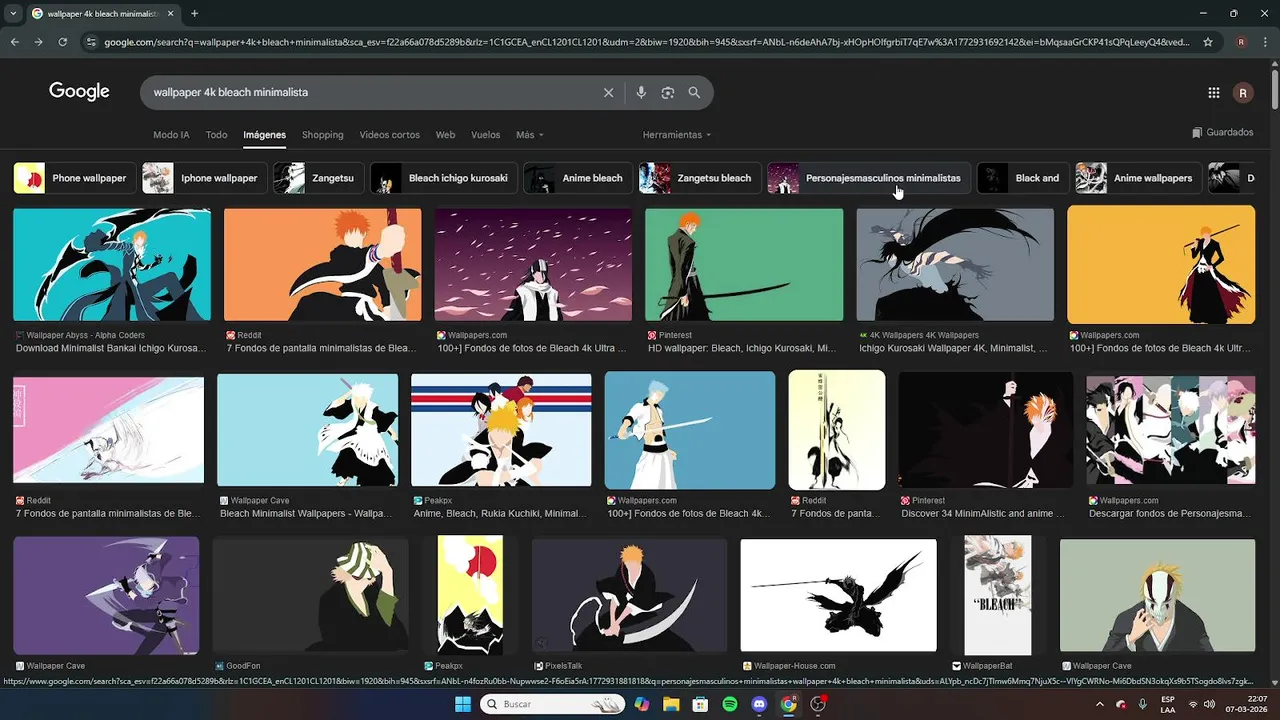Open the clock and date in the tray
1280x720 pixels.
click(1249, 704)
